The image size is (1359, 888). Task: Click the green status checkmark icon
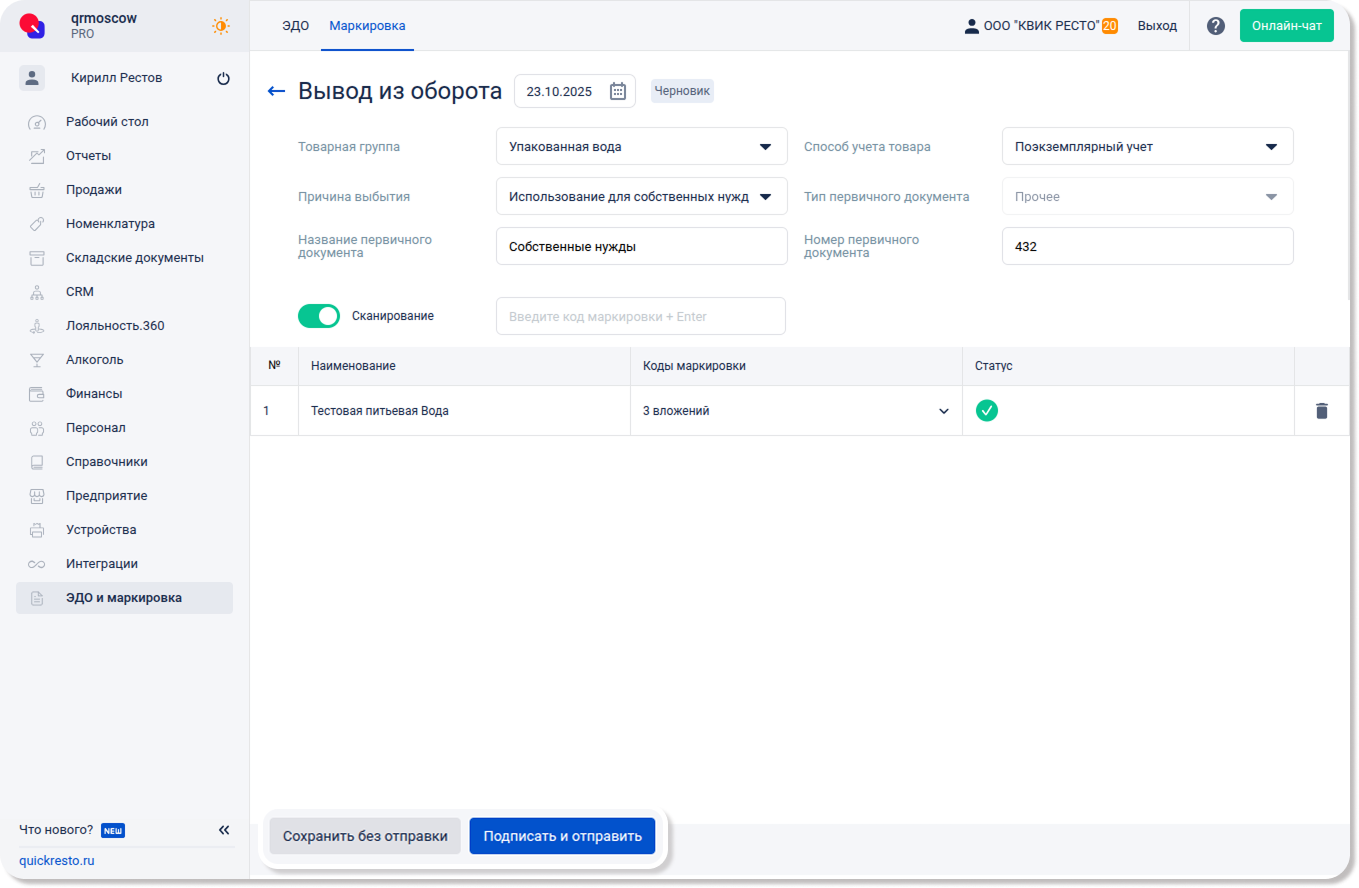[986, 411]
